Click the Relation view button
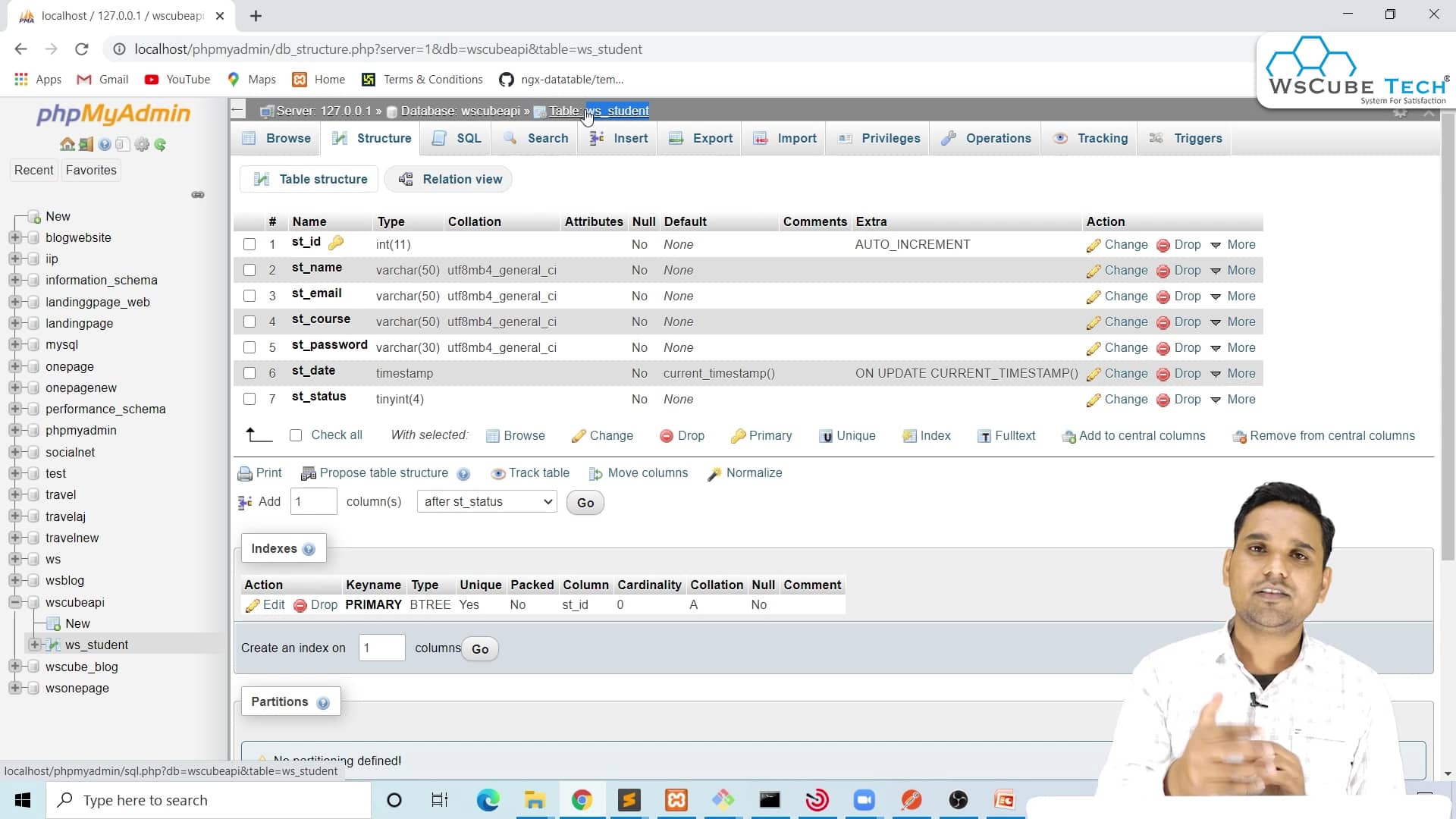 [x=449, y=180]
